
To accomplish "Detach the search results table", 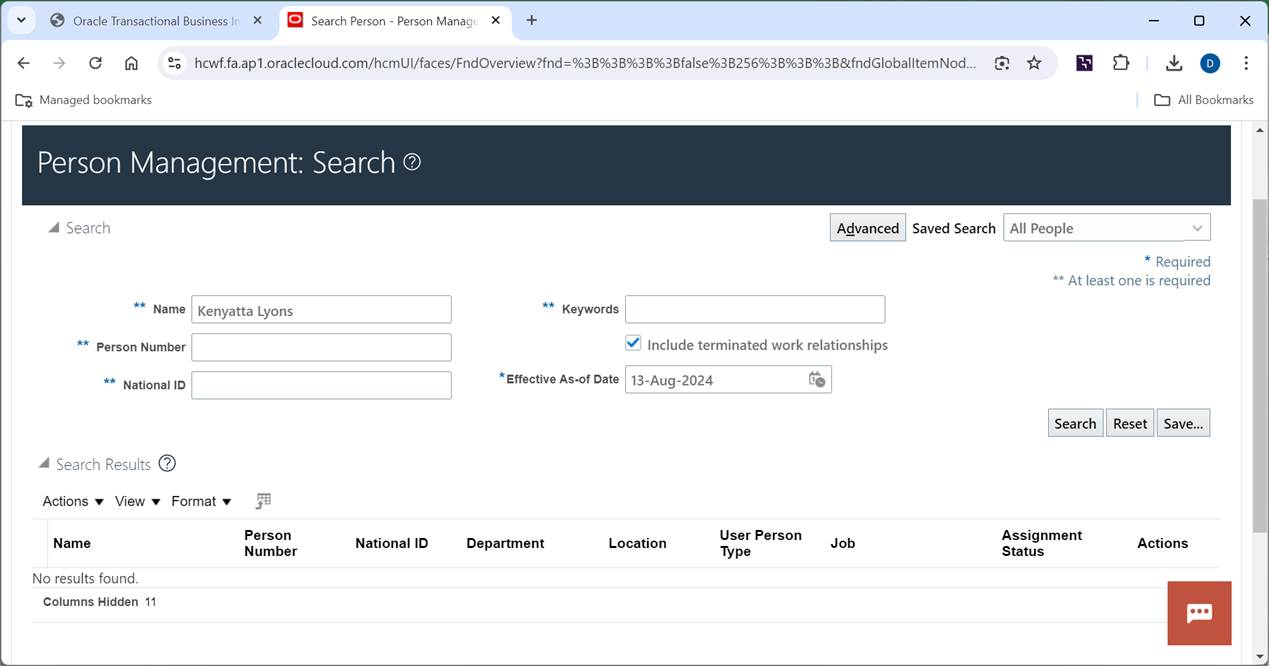I will point(263,500).
